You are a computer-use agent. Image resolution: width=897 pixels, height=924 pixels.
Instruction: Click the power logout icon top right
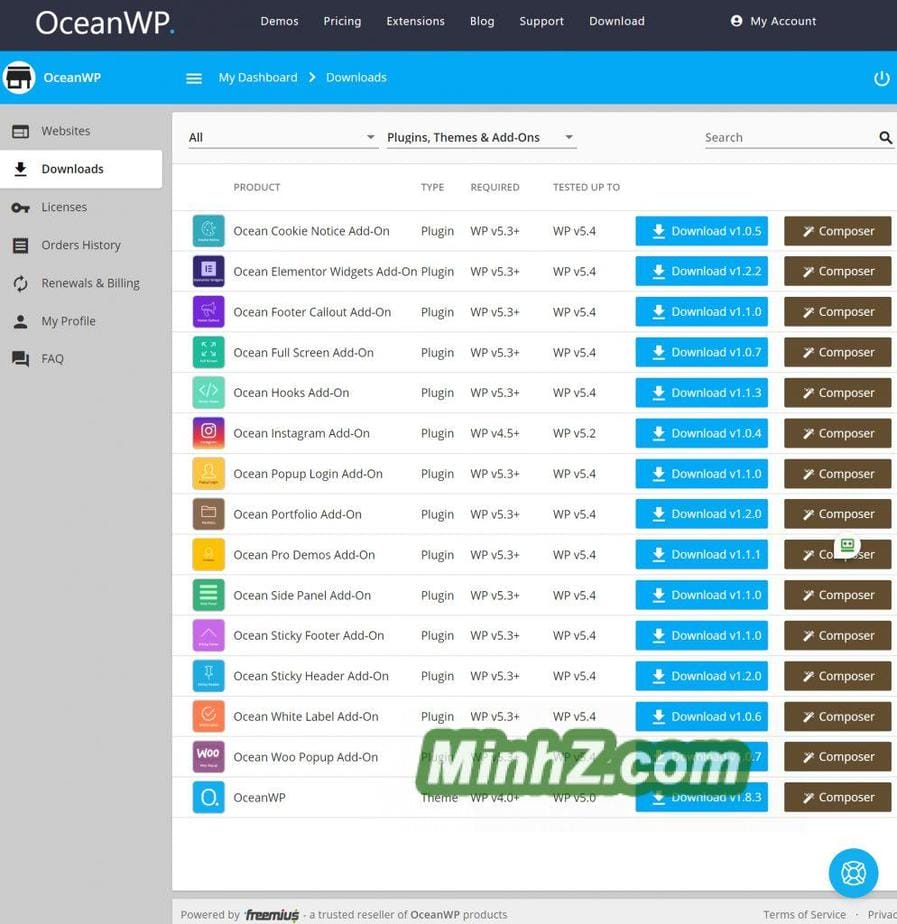[x=881, y=77]
